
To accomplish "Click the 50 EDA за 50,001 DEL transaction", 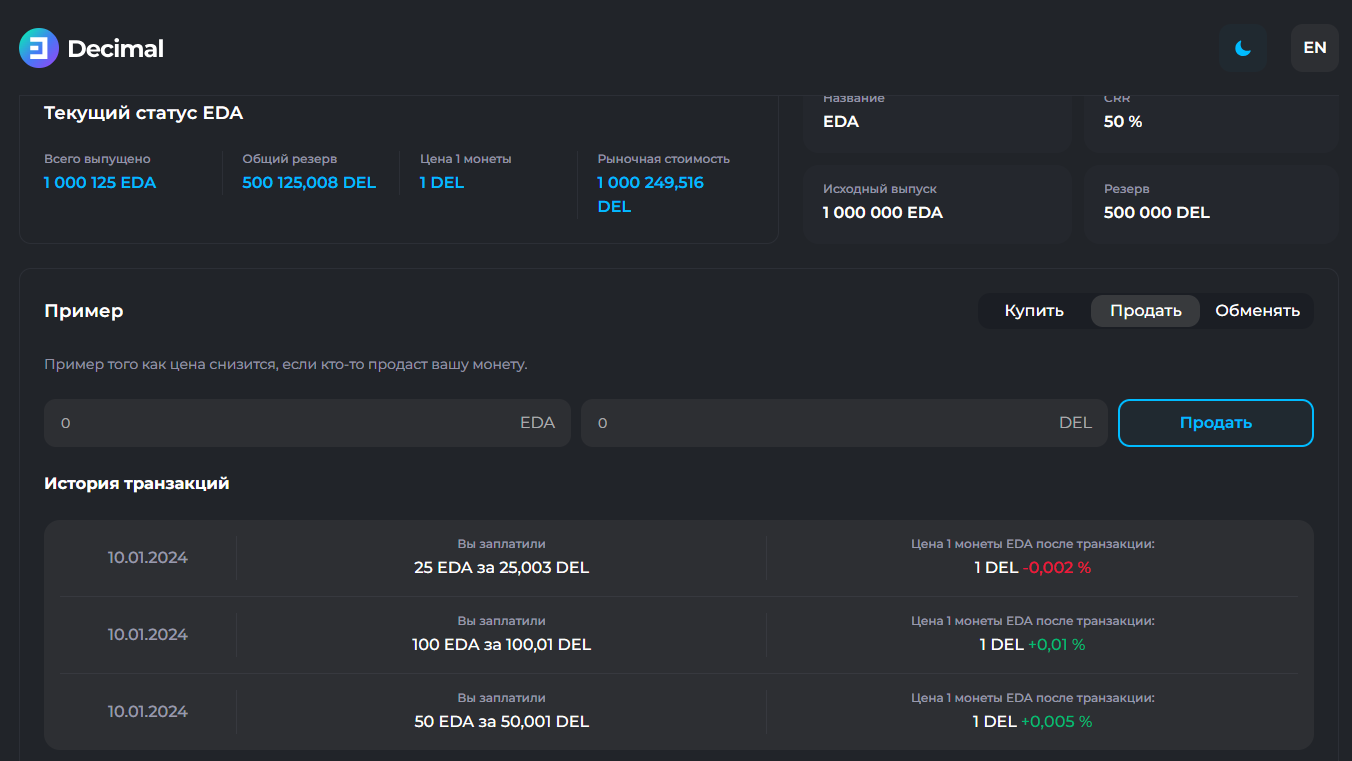I will [502, 722].
